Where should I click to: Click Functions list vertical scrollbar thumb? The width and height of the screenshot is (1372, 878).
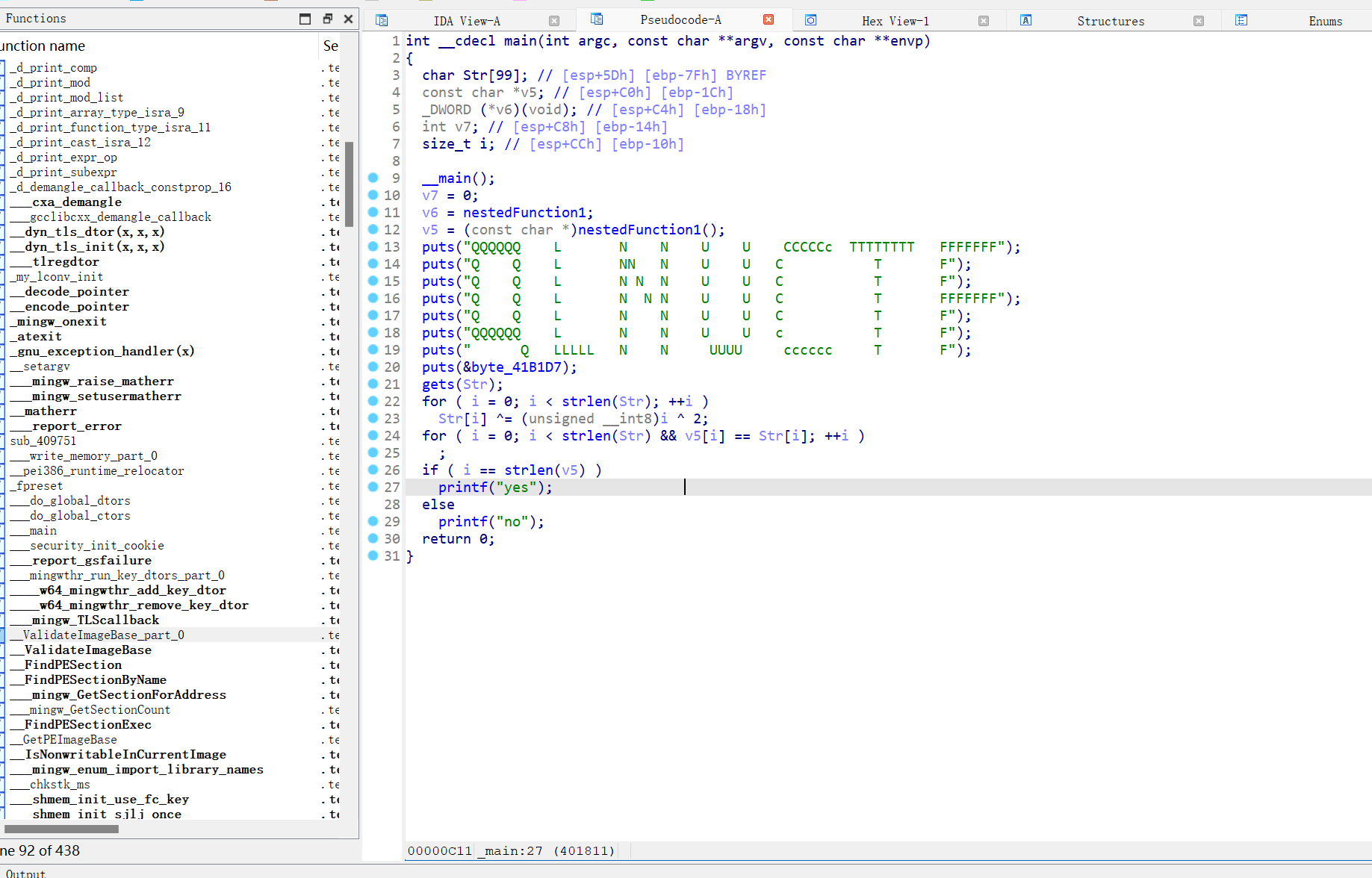(x=349, y=184)
